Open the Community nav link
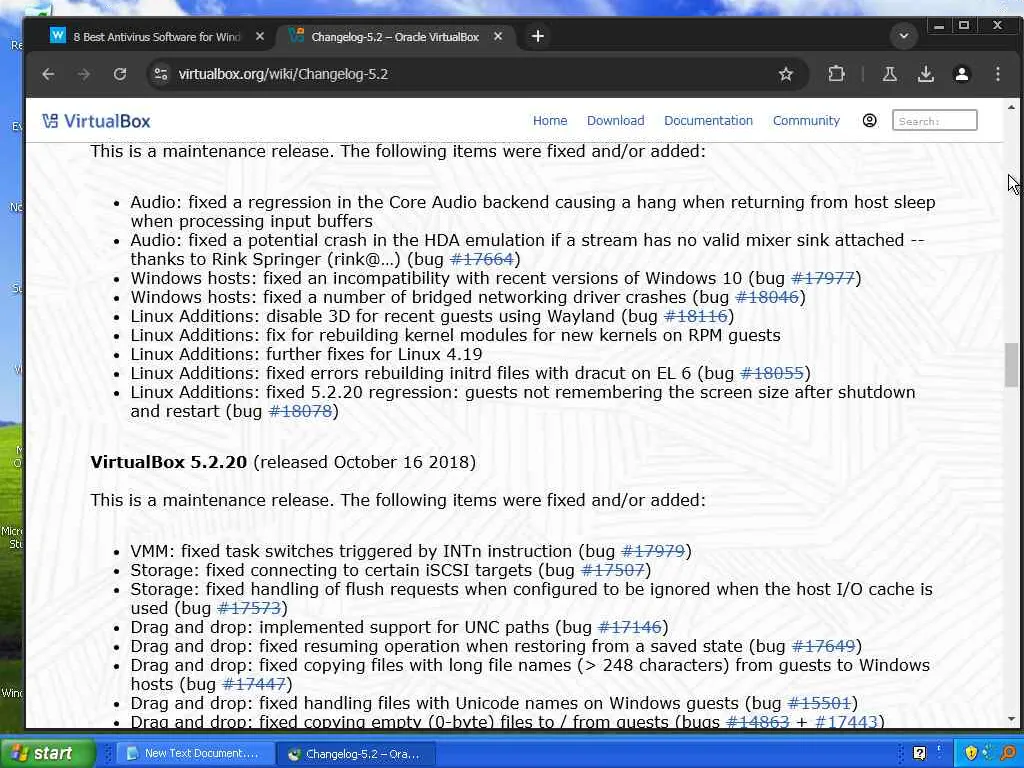This screenshot has height=768, width=1024. click(806, 121)
